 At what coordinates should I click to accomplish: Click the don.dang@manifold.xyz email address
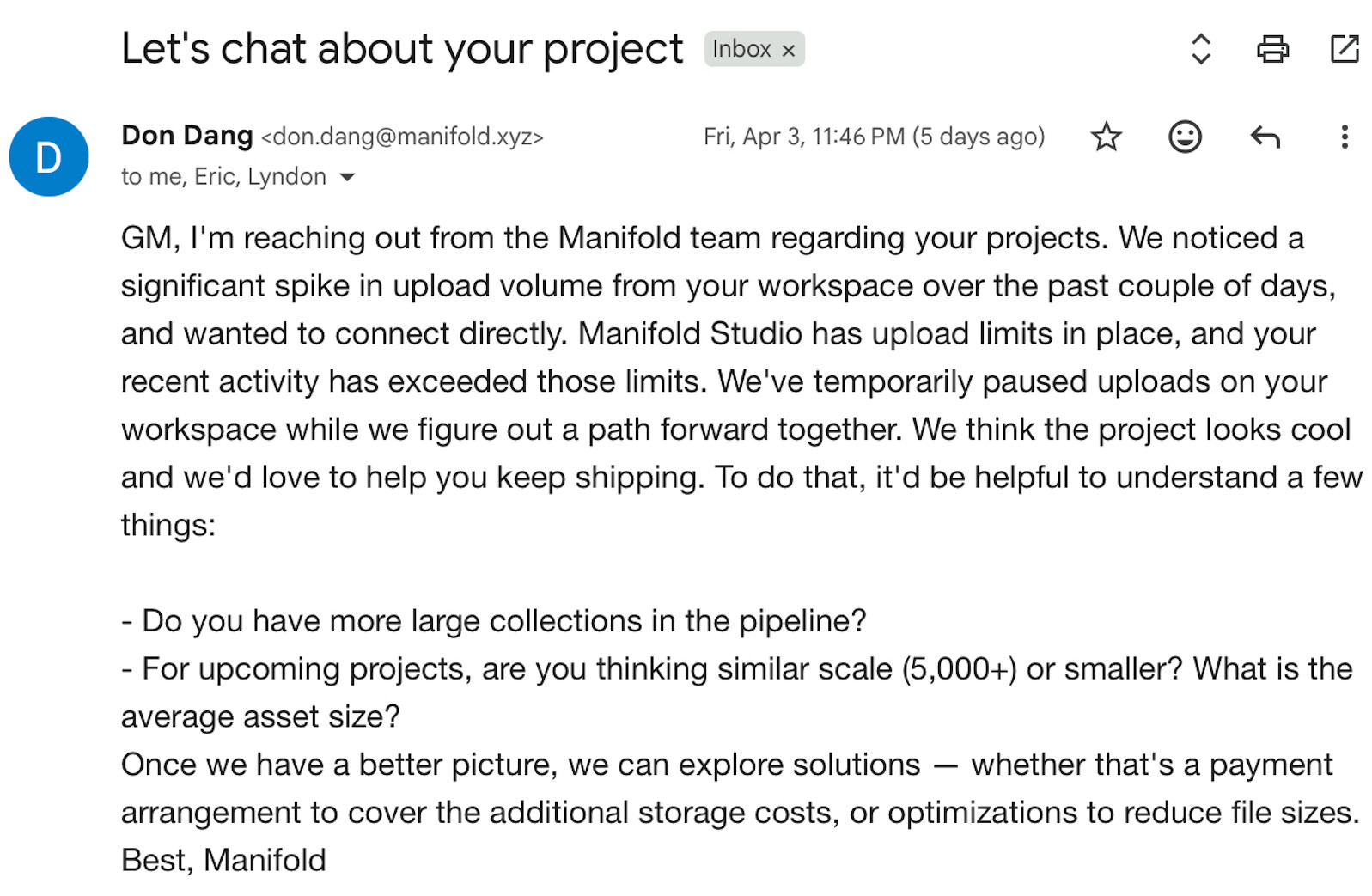(402, 137)
